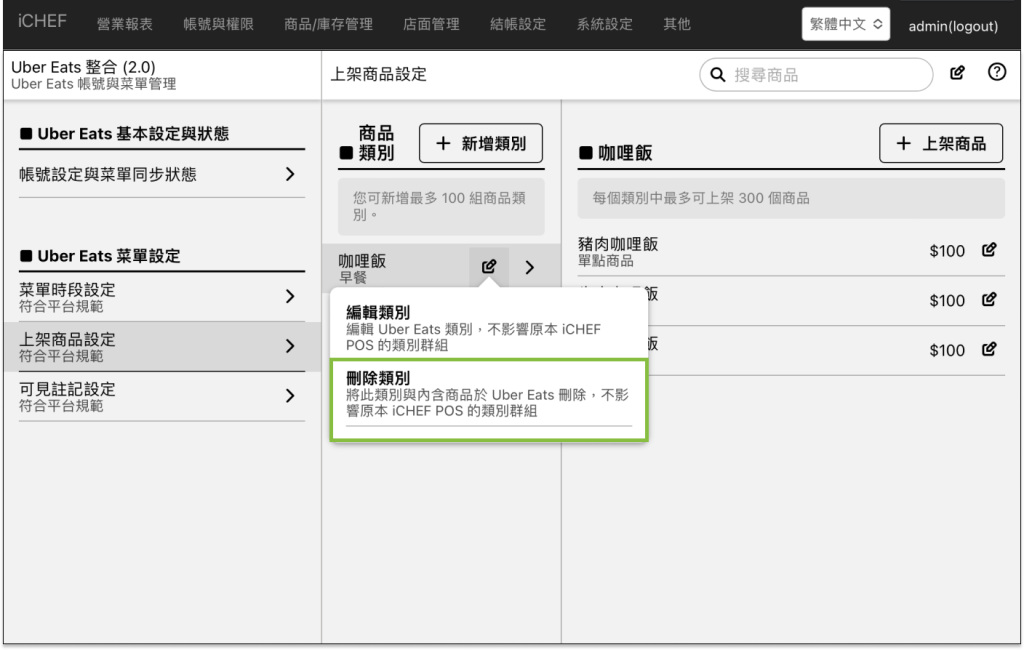
Task: Open the help question mark icon
Action: point(996,73)
